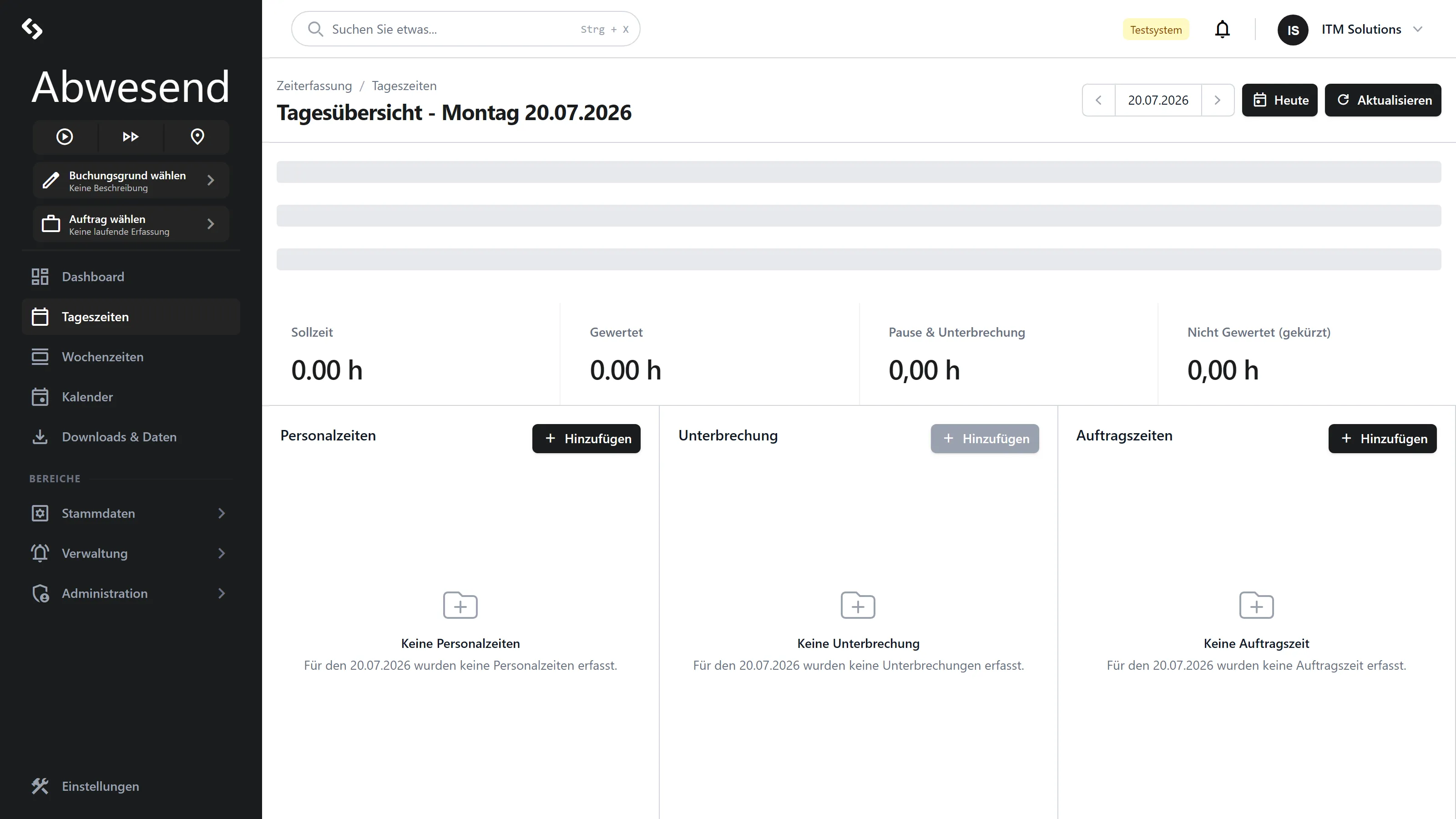Click the search magnifier icon
1456x819 pixels.
pyautogui.click(x=315, y=30)
